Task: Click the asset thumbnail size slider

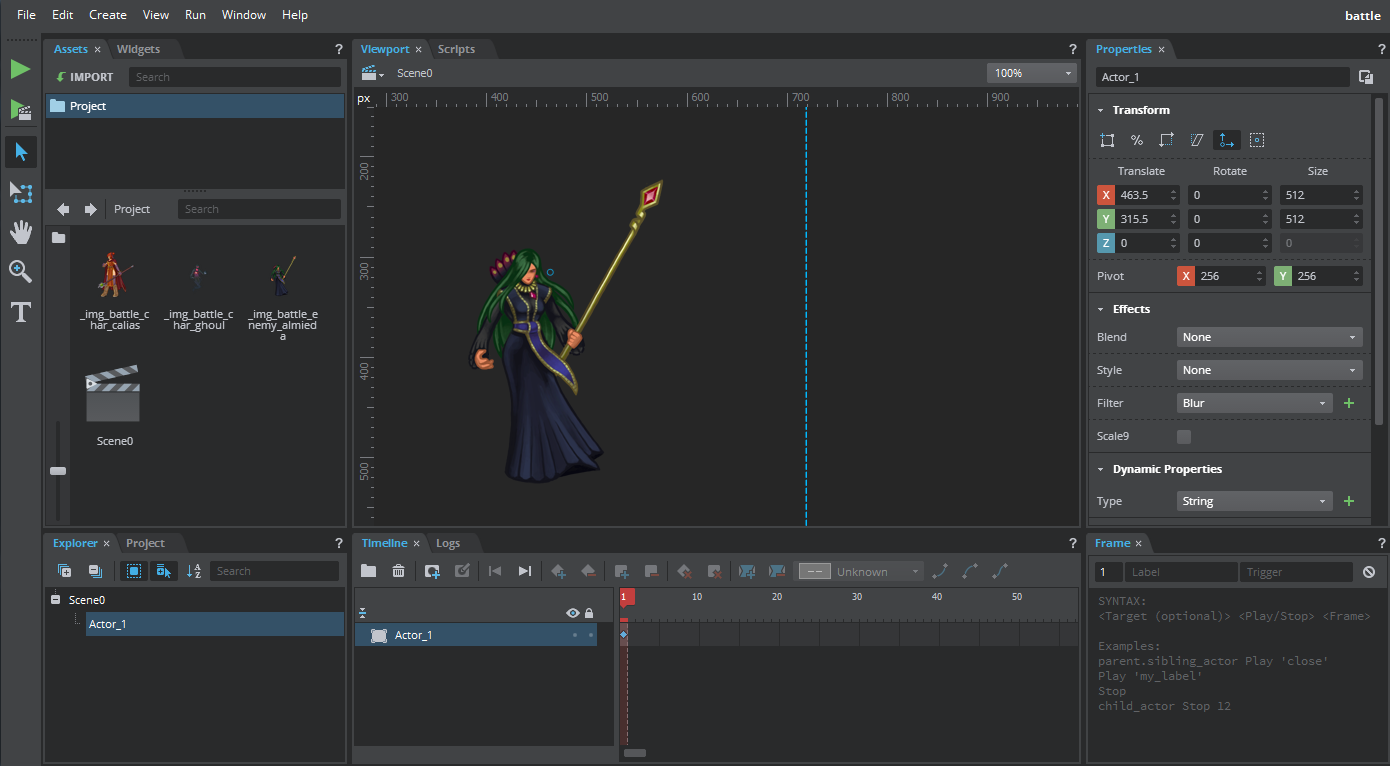Action: [58, 470]
